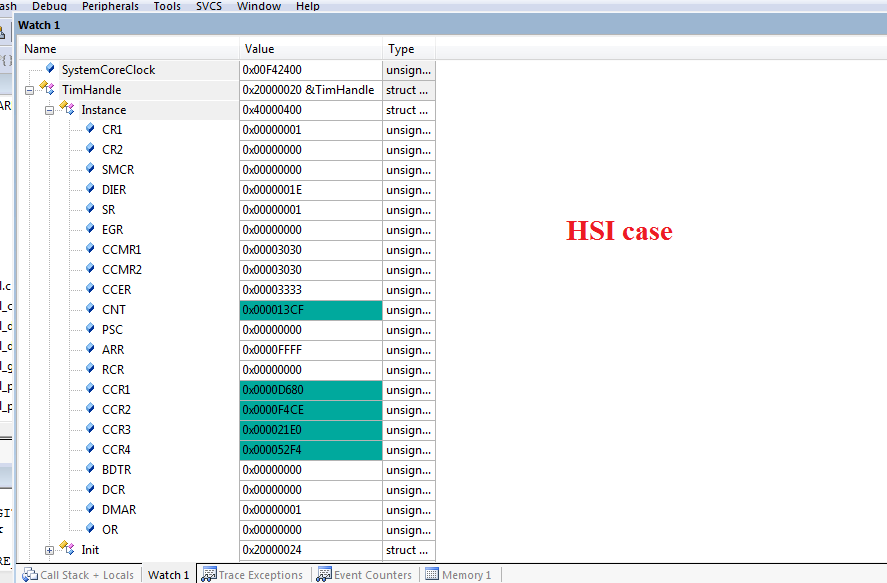Click the Init struct icon

tap(67, 548)
